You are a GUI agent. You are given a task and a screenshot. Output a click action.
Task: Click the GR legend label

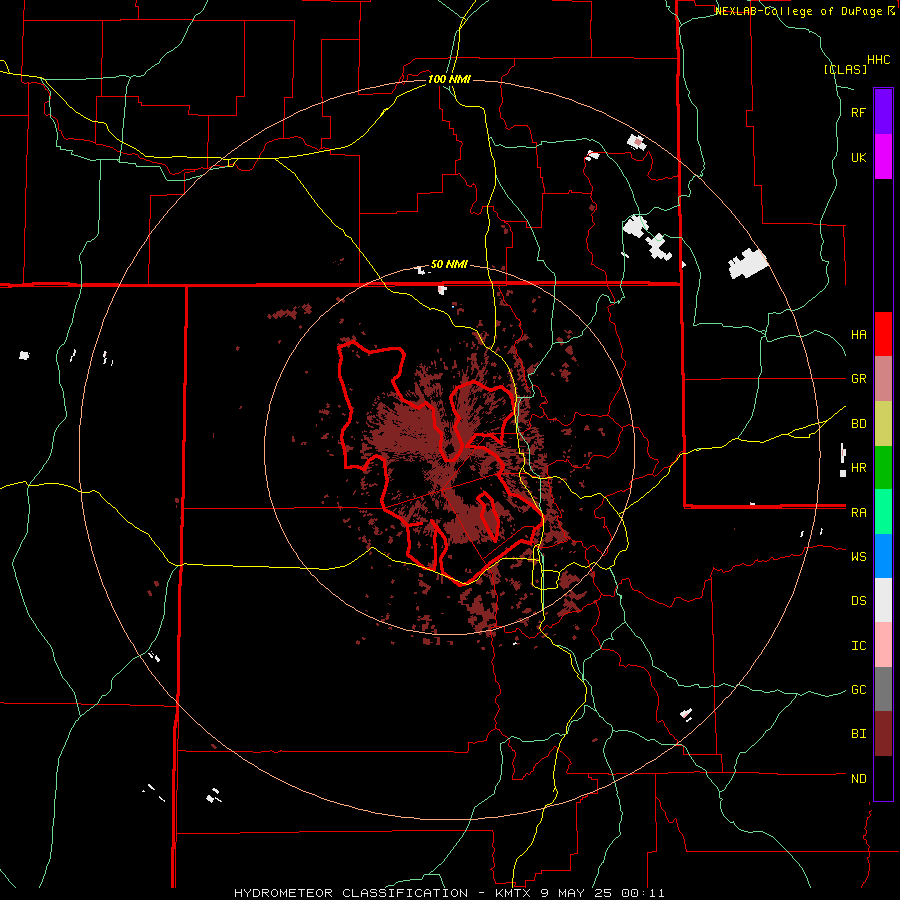(858, 379)
